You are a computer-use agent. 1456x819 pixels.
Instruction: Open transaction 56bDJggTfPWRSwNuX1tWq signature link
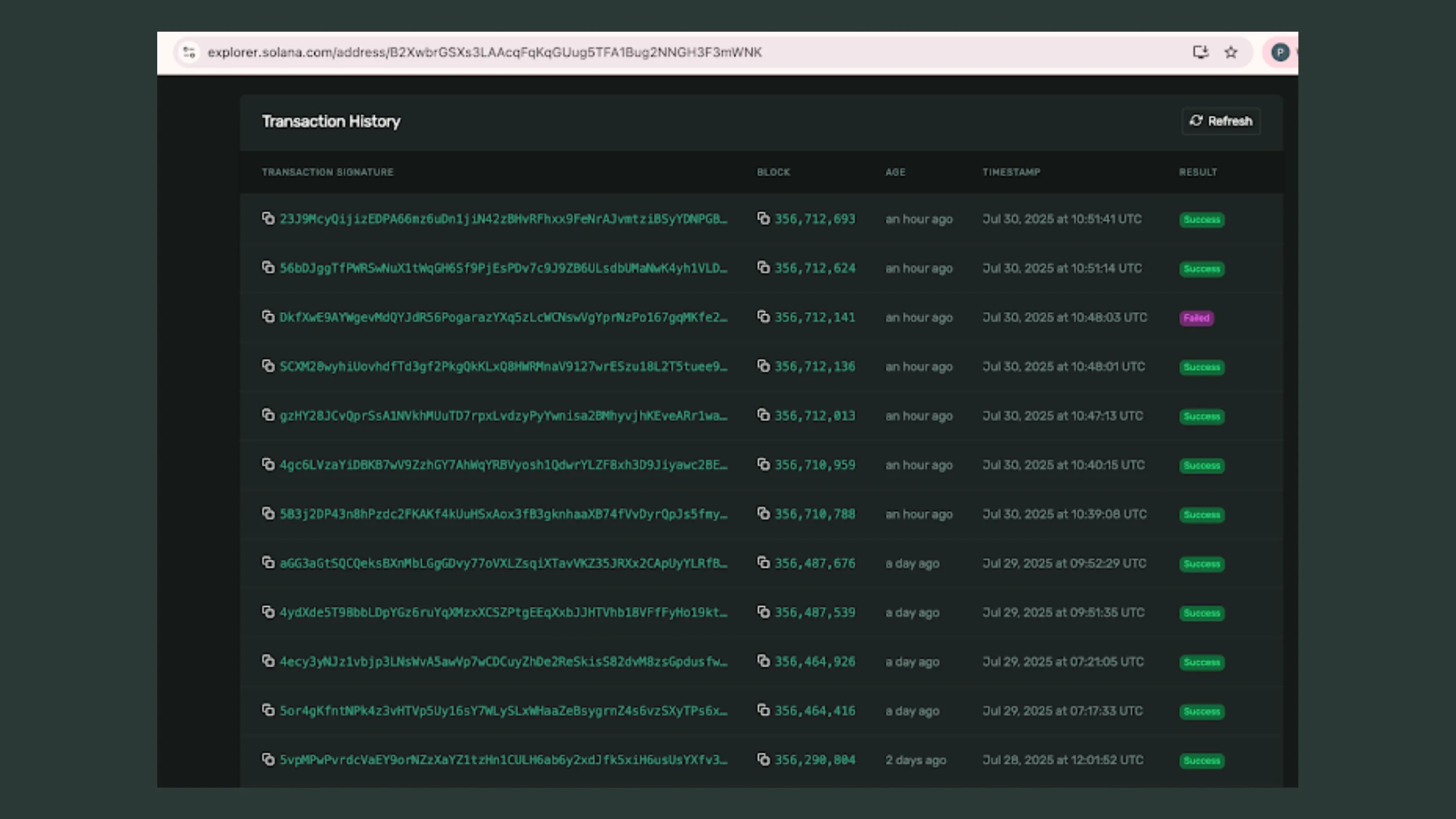(504, 268)
